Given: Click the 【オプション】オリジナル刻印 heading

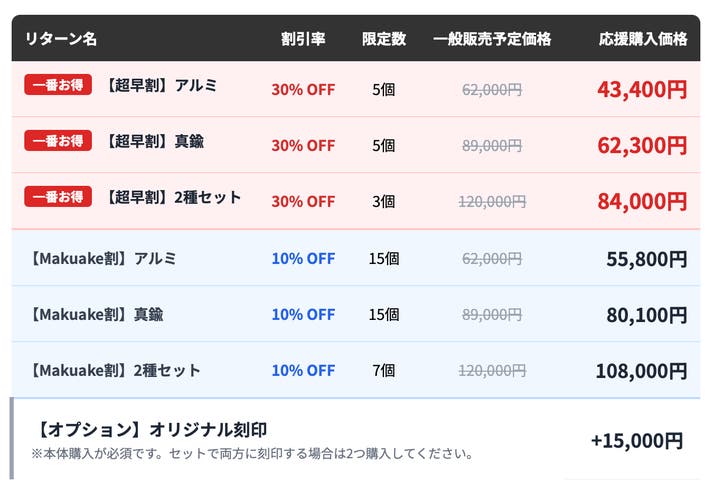Looking at the screenshot, I should click(151, 430).
